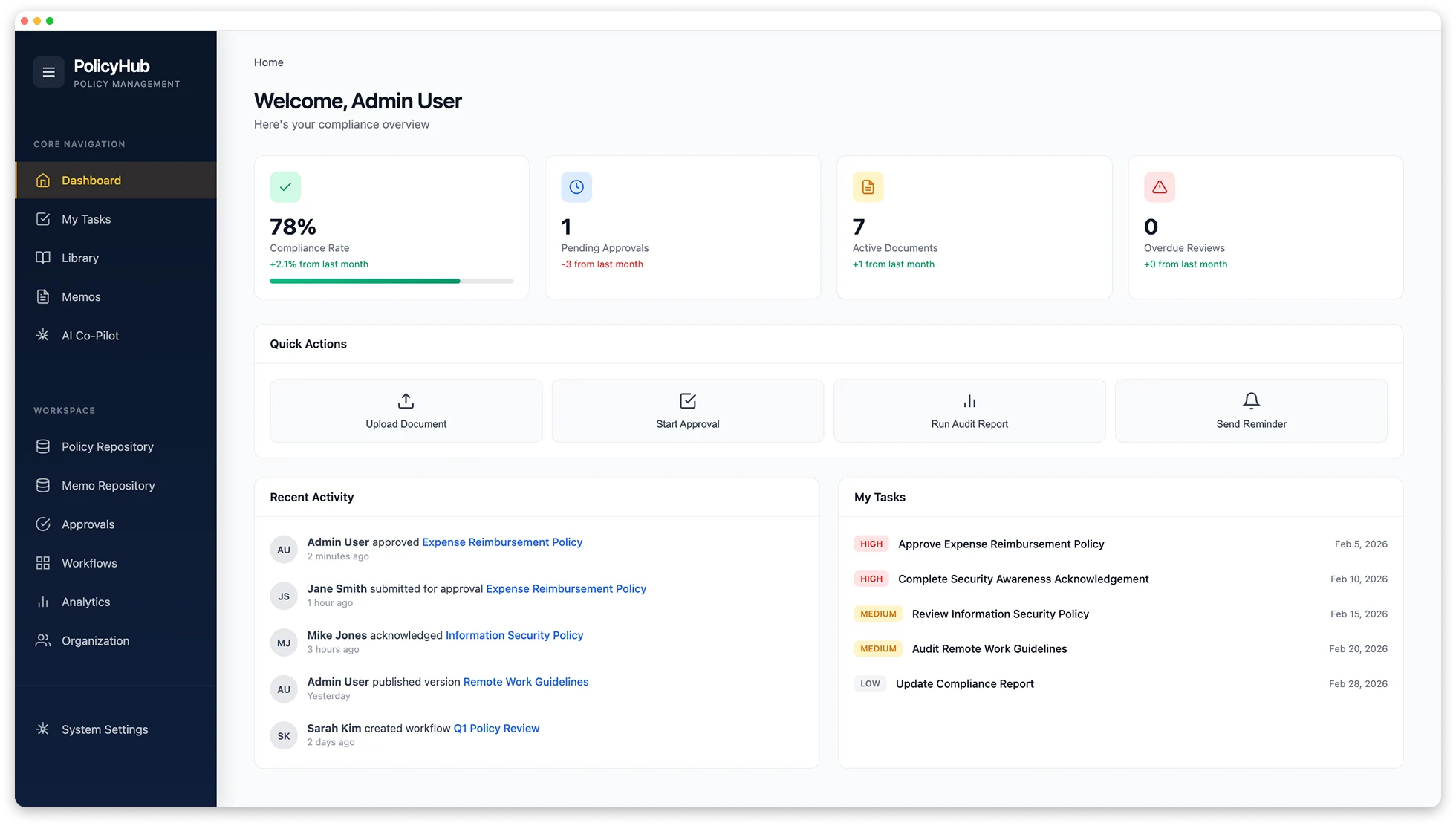Screen dimensions: 1456x826
Task: Select Library in the sidebar navigation
Action: [x=80, y=258]
